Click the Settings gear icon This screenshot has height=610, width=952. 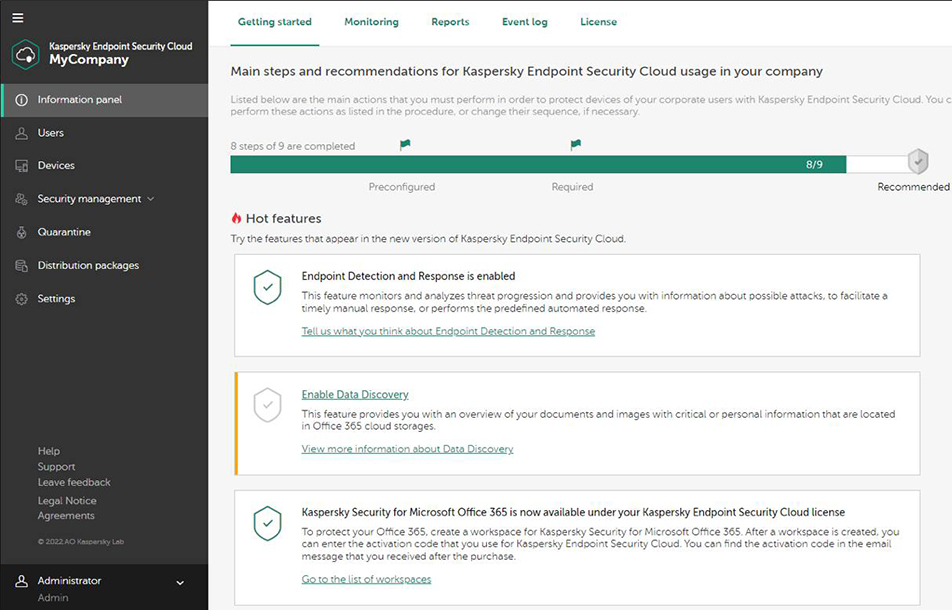21,299
